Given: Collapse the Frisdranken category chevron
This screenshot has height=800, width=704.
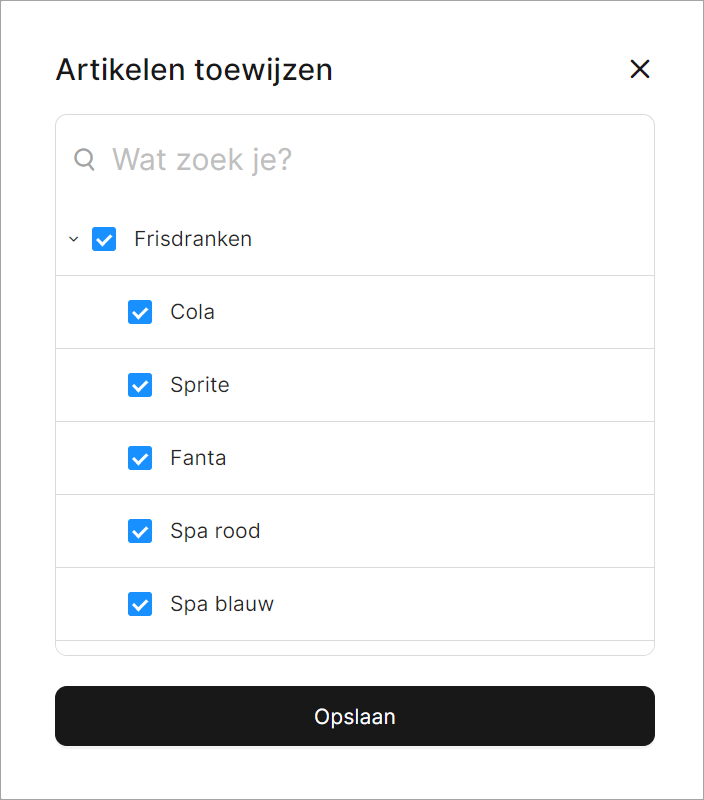Looking at the screenshot, I should pos(73,239).
